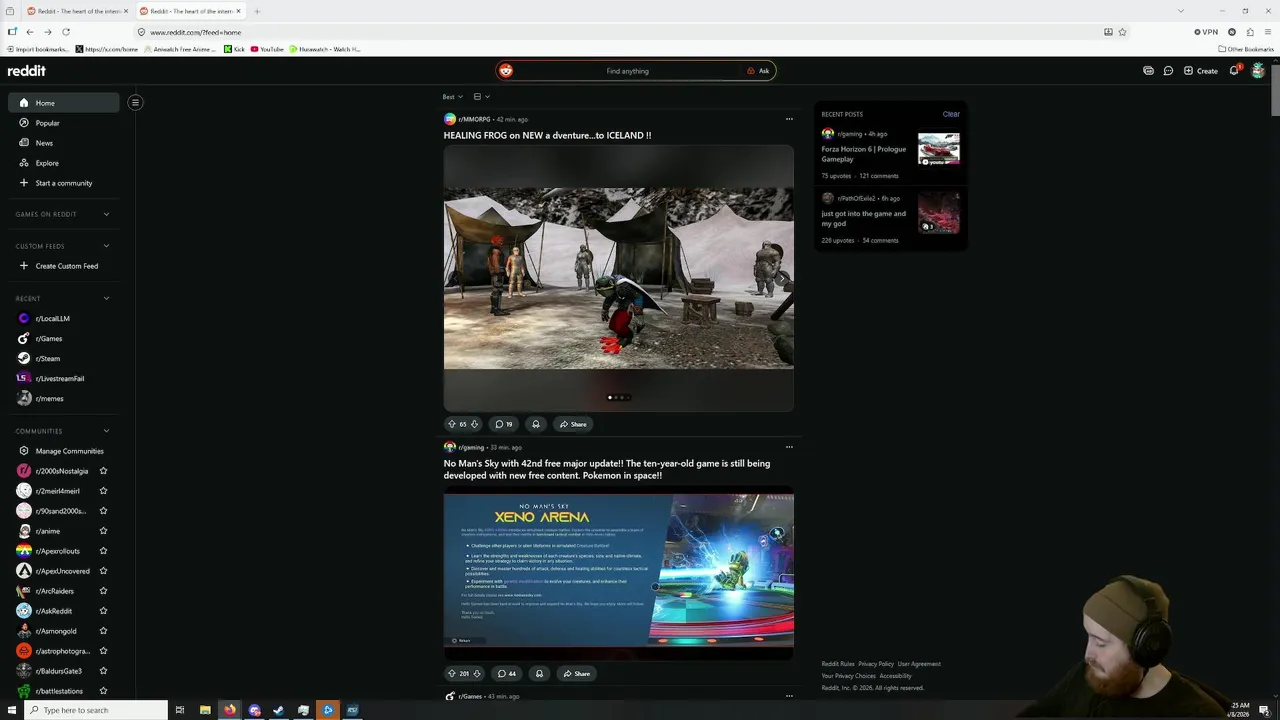Go back with browser back arrow
The image size is (1280, 720).
(x=30, y=32)
